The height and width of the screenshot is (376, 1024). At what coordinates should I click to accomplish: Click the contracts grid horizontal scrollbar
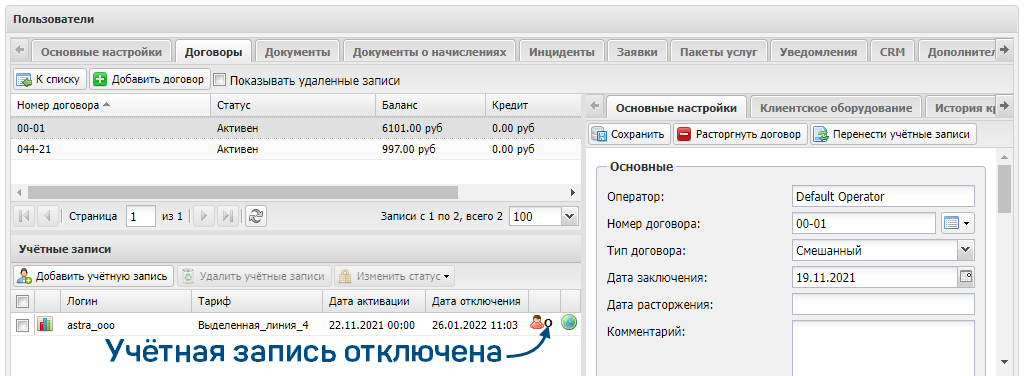pyautogui.click(x=243, y=193)
